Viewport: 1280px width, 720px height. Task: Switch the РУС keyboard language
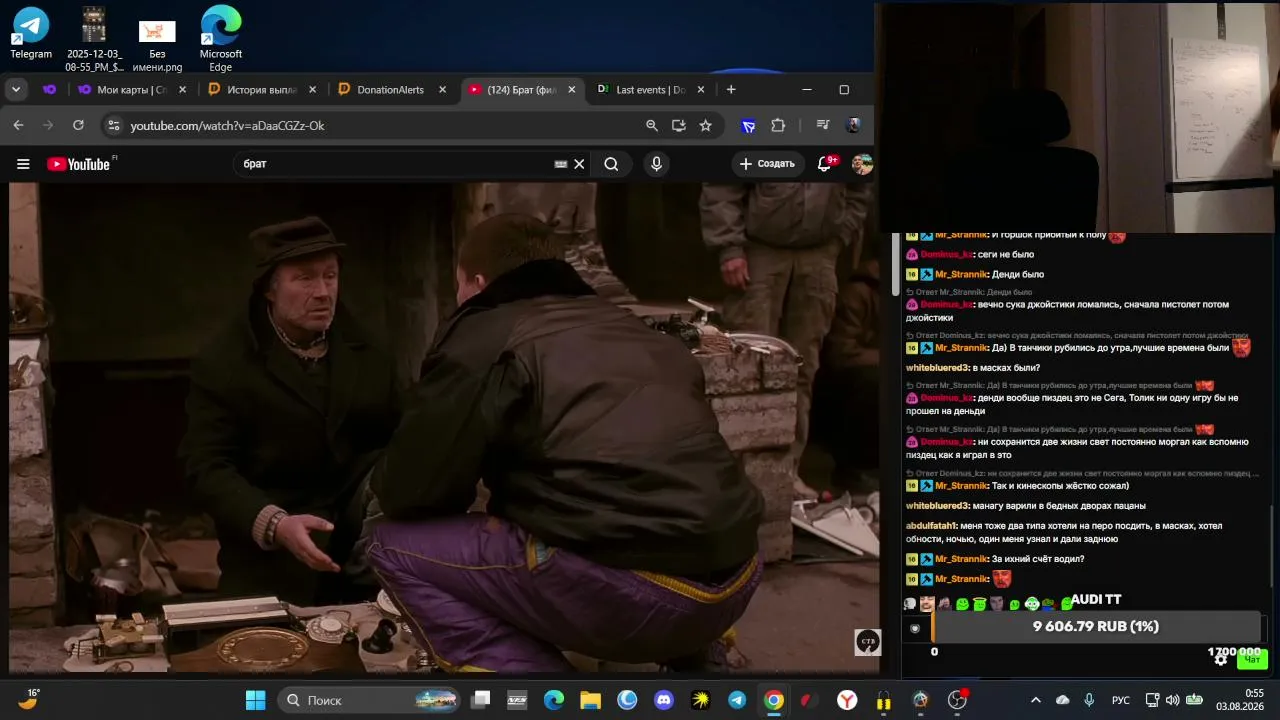coord(1121,700)
